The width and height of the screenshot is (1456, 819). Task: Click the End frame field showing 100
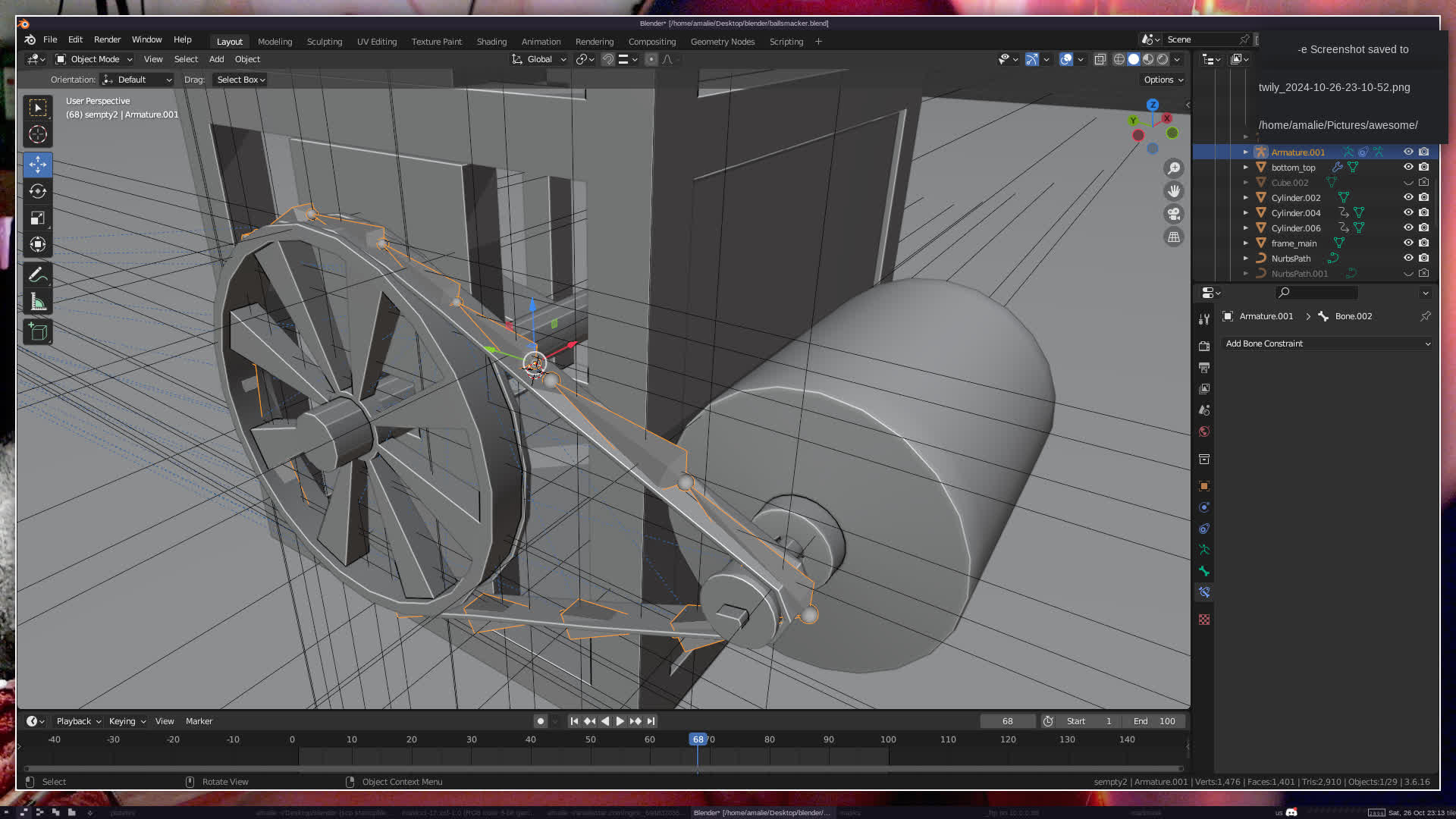tap(1154, 721)
